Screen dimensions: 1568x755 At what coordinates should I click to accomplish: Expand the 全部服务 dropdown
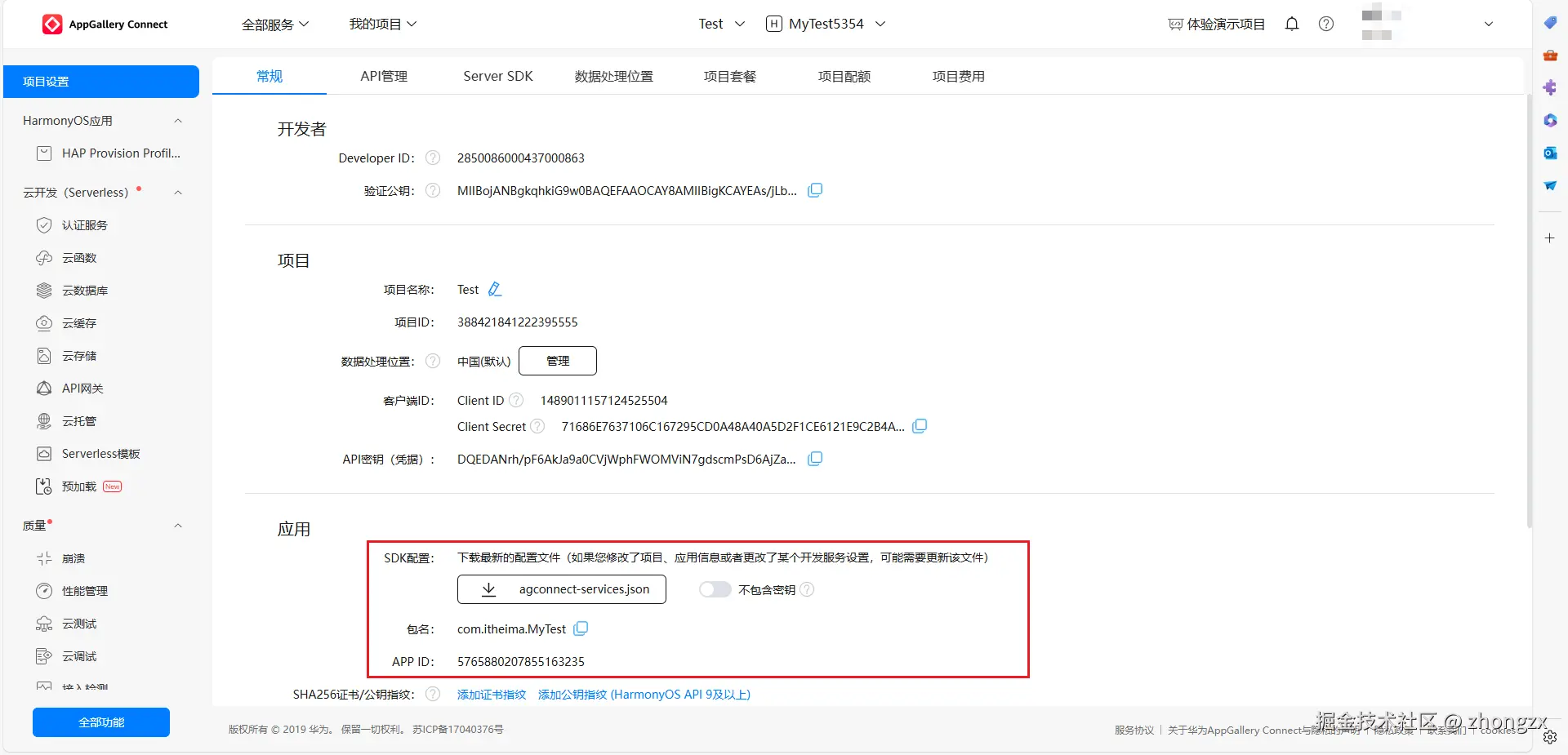point(275,24)
